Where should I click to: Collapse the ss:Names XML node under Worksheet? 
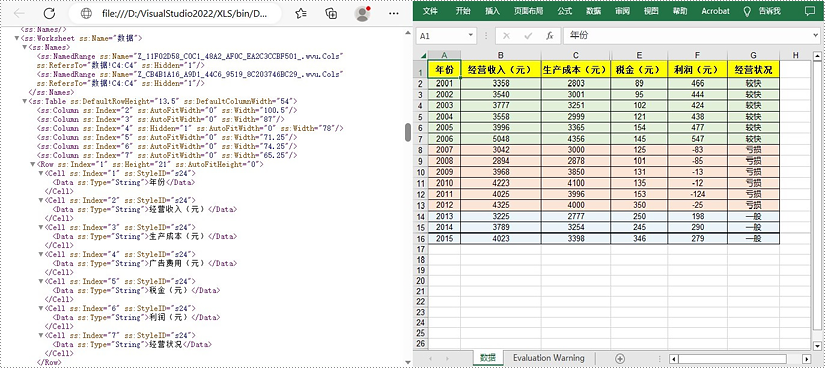click(25, 47)
